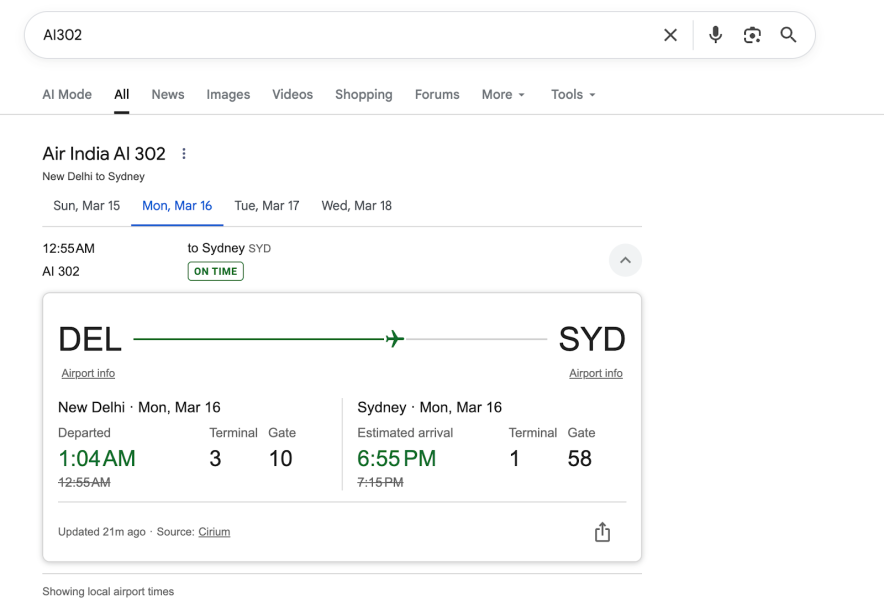Open three-dot menu beside Air India AI 302
The height and width of the screenshot is (604, 884).
(183, 154)
